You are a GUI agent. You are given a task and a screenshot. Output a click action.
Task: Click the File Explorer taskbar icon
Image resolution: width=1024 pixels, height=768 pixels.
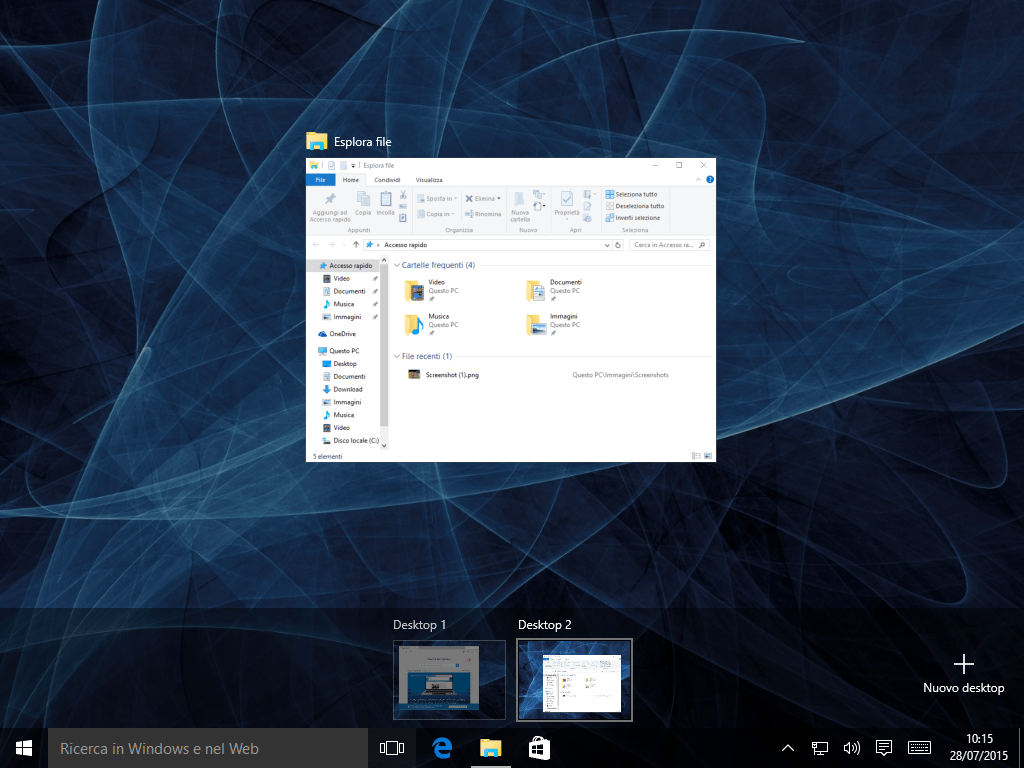point(490,748)
